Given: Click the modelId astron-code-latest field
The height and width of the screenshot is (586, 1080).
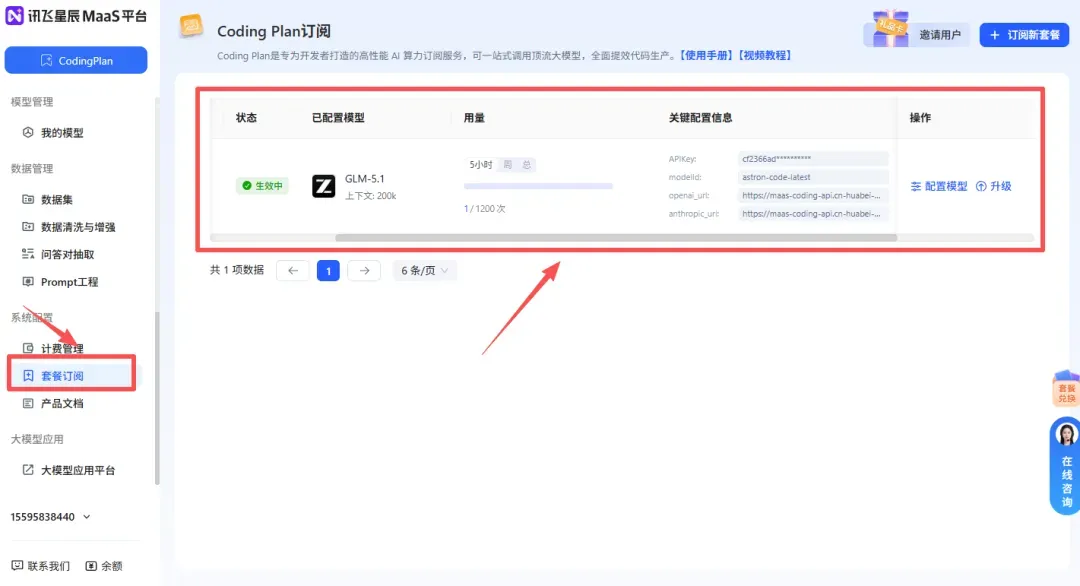Looking at the screenshot, I should pos(813,177).
